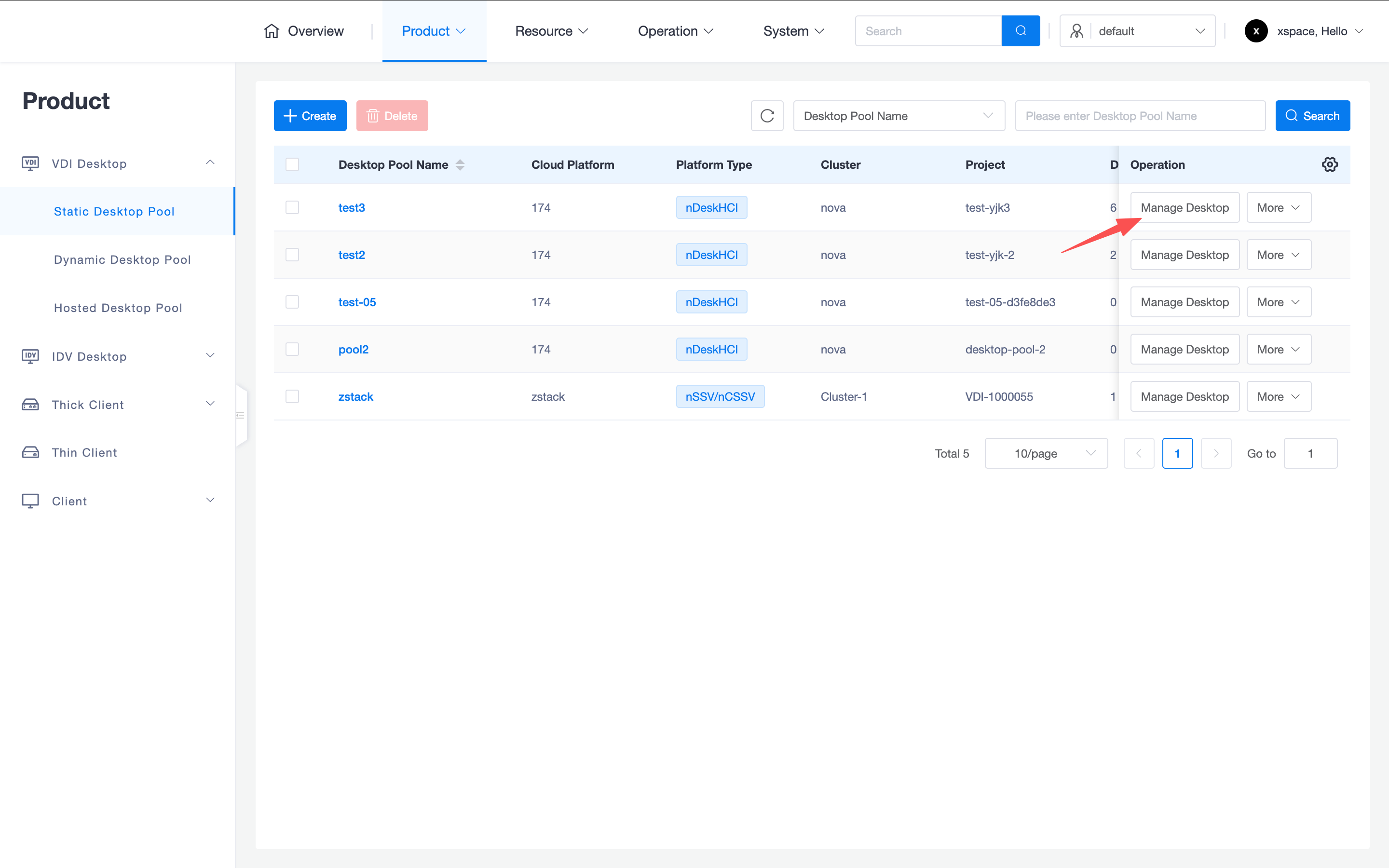Open the Desktop Pool Name filter dropdown
This screenshot has width=1389, height=868.
pyautogui.click(x=898, y=116)
